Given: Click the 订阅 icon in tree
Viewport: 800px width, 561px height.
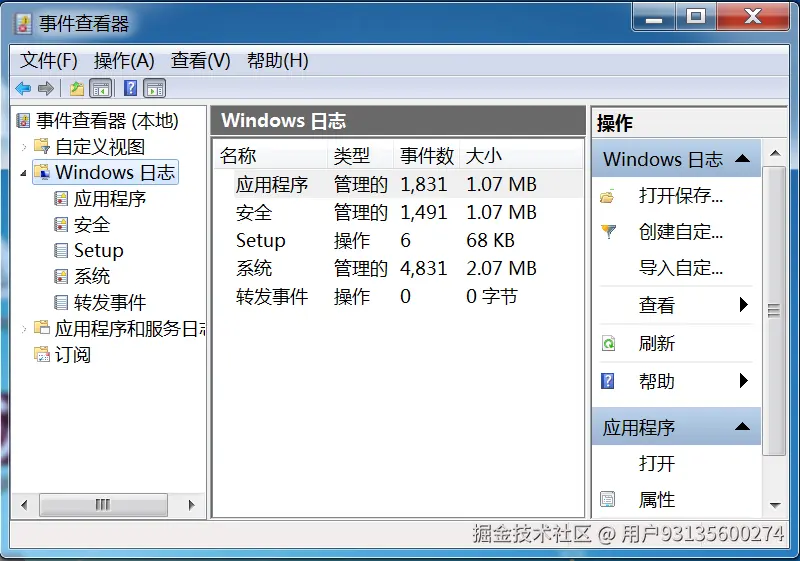Looking at the screenshot, I should tap(42, 354).
